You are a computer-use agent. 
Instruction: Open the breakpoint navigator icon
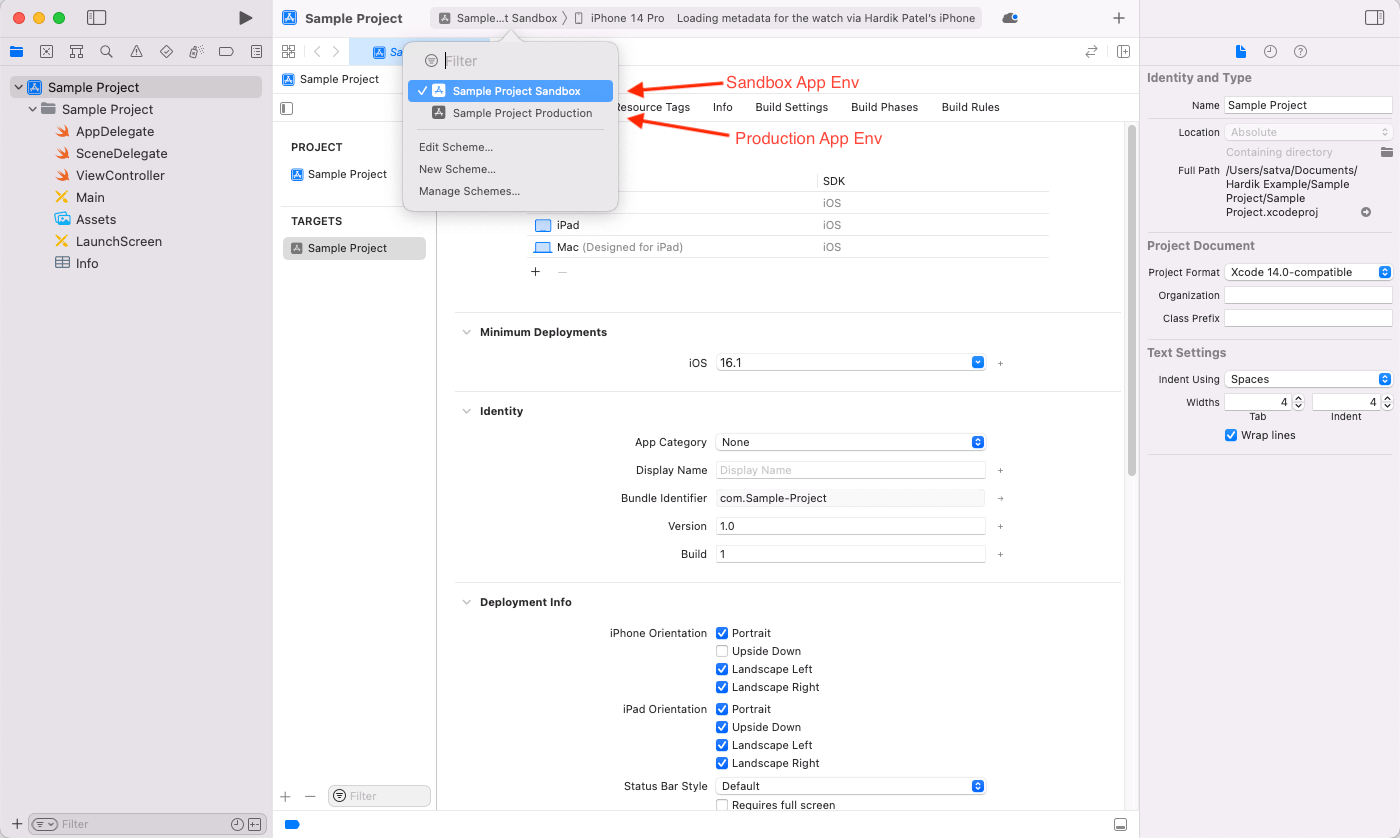click(226, 52)
